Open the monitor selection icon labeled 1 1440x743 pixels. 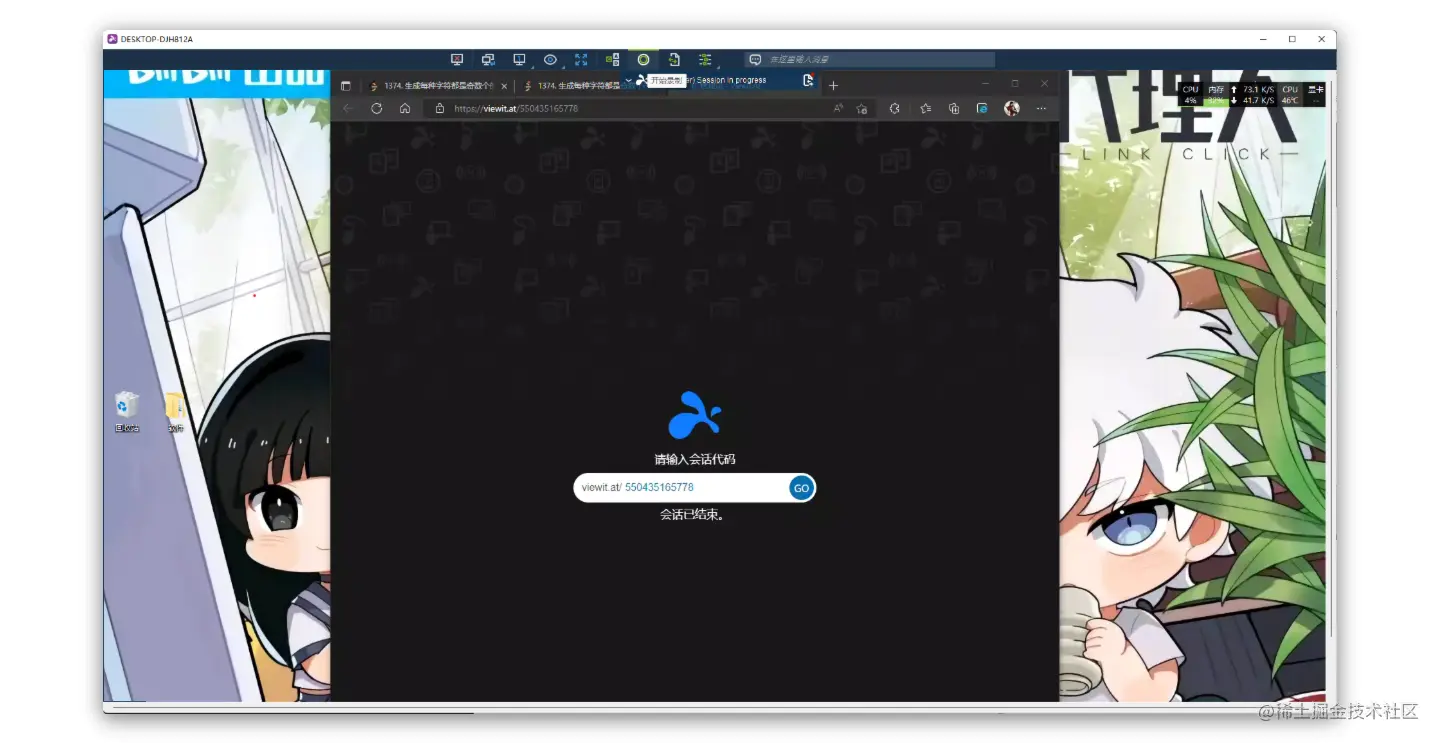[x=519, y=60]
